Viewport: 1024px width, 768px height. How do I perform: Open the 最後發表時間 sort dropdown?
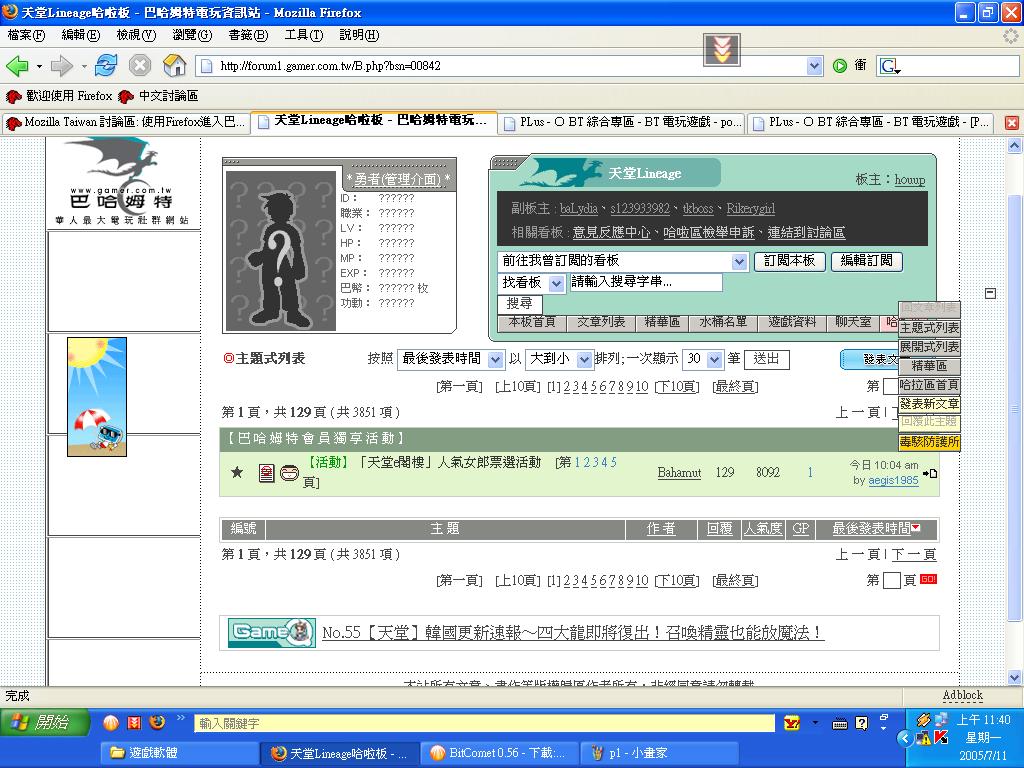coord(495,359)
